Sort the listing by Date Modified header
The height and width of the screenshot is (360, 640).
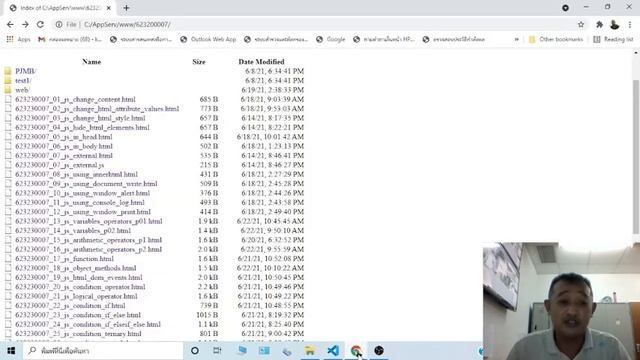pyautogui.click(x=261, y=62)
